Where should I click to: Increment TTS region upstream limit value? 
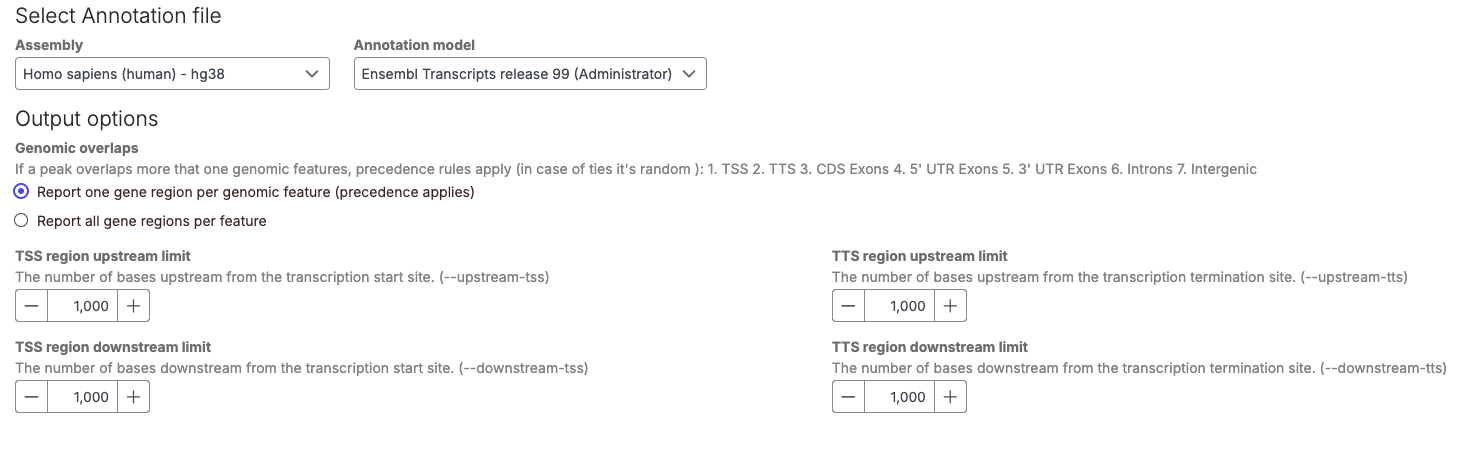(950, 306)
